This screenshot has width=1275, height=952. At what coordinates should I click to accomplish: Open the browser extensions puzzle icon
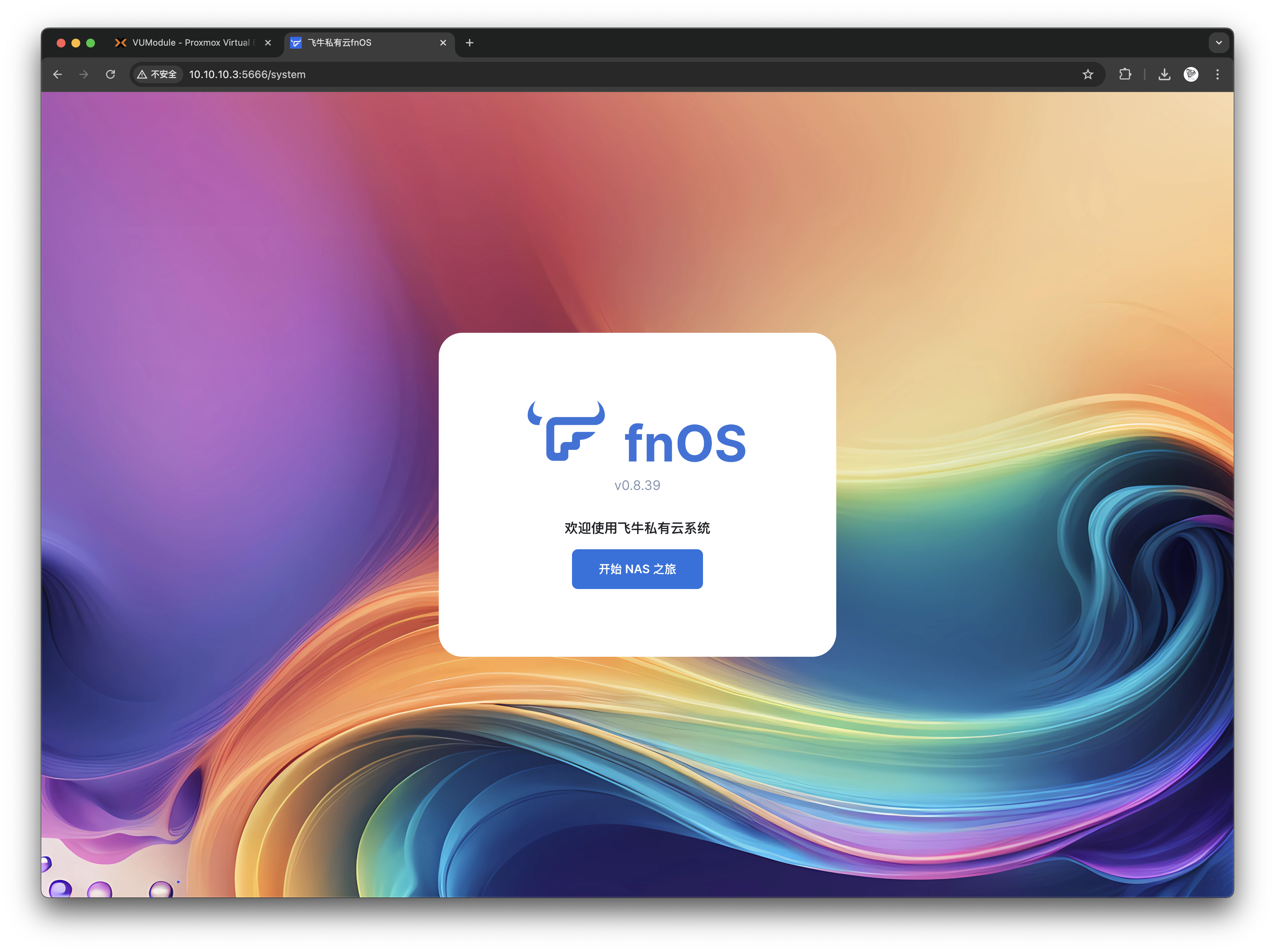coord(1124,74)
